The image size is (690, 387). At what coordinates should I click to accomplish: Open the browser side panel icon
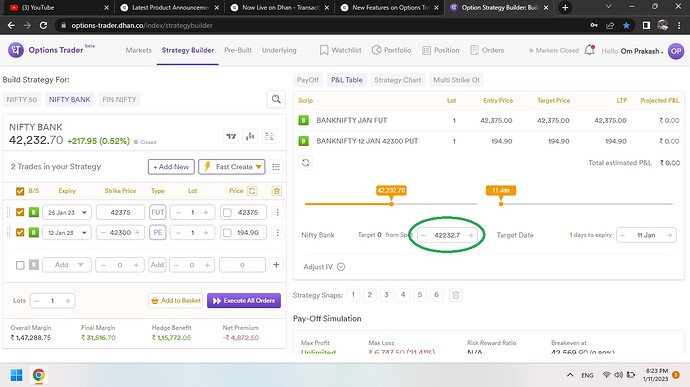(646, 26)
